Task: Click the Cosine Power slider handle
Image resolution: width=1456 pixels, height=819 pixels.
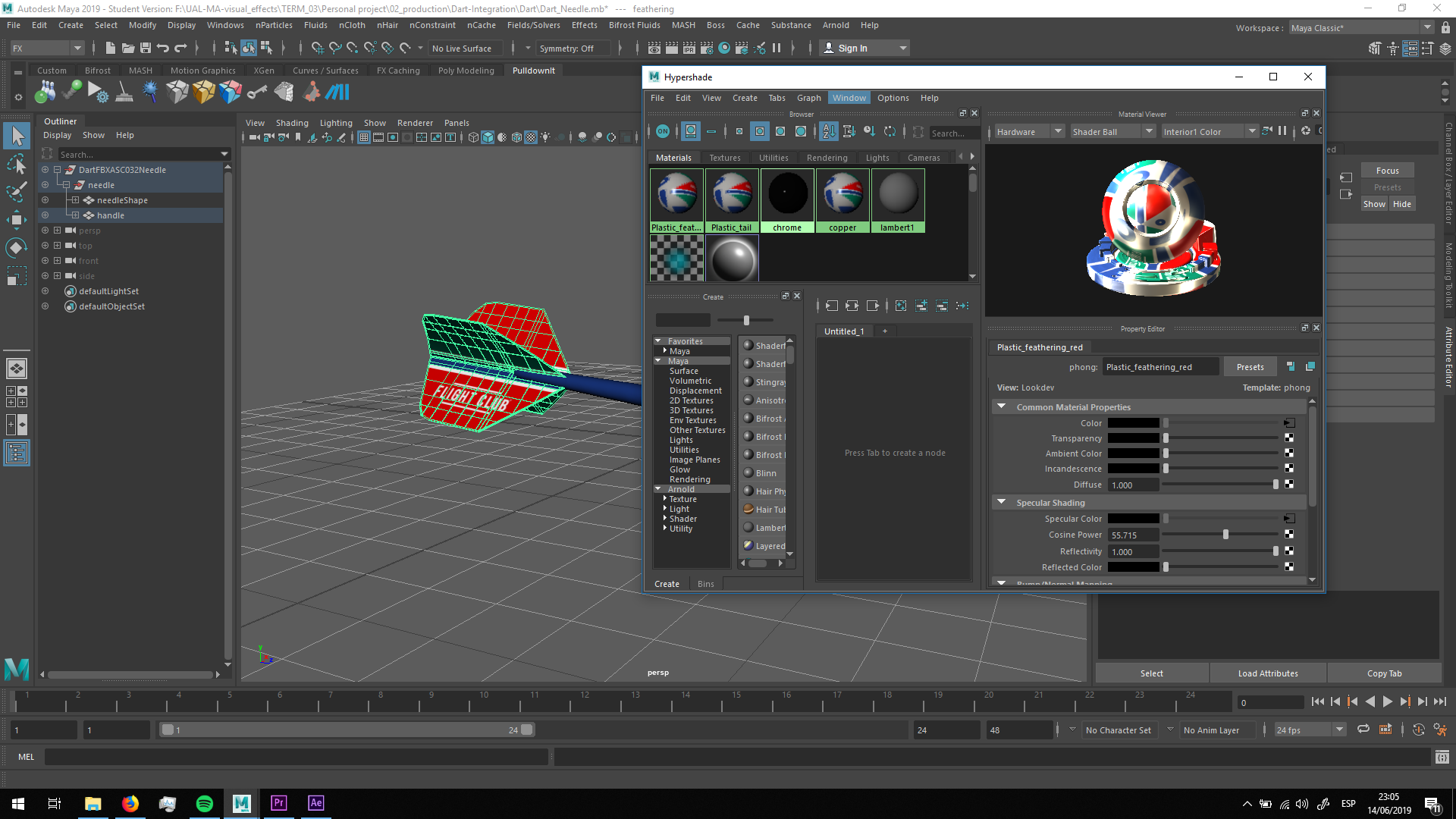Action: click(1225, 535)
